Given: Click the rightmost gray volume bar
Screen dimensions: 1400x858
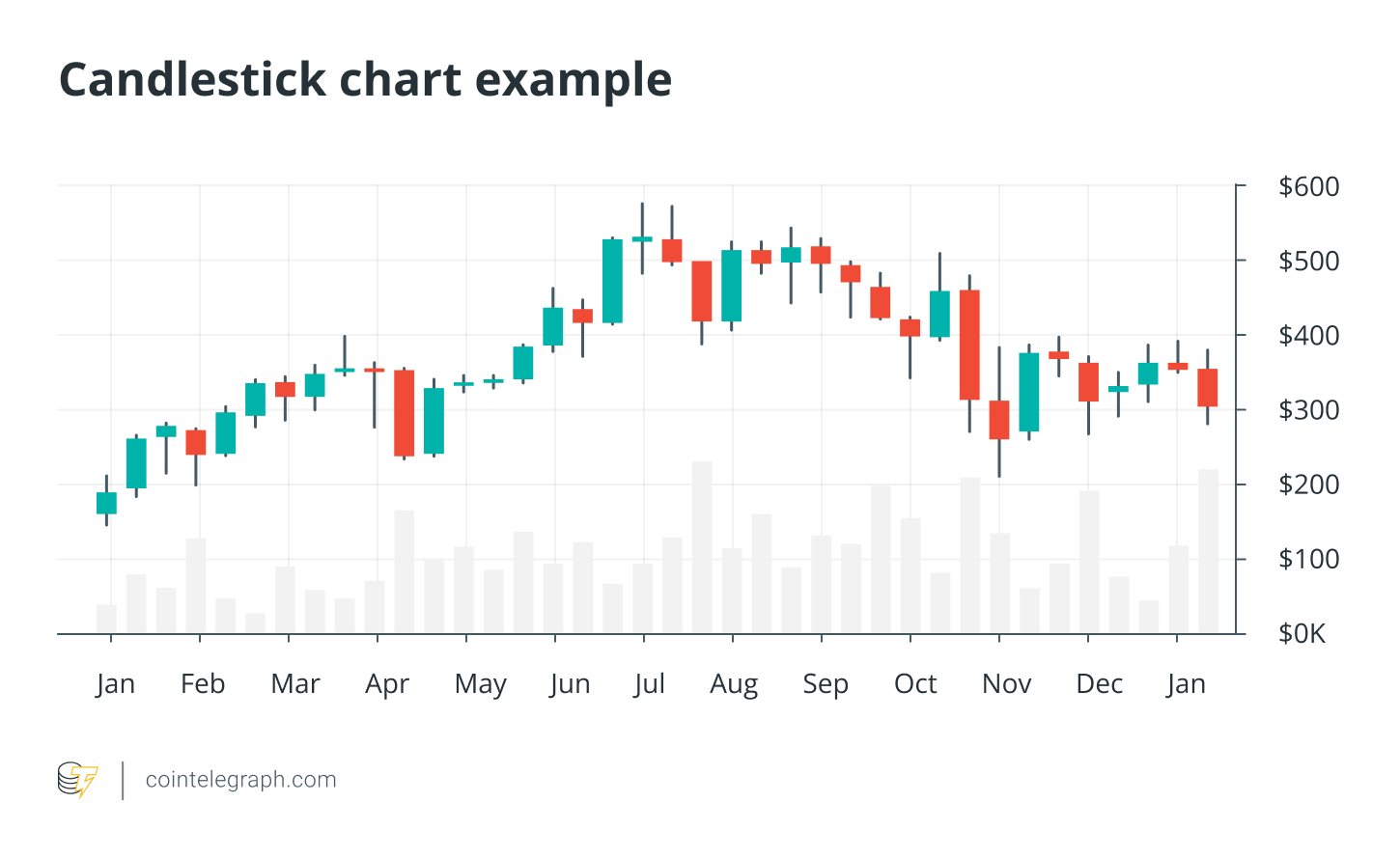Looking at the screenshot, I should point(1208,551).
